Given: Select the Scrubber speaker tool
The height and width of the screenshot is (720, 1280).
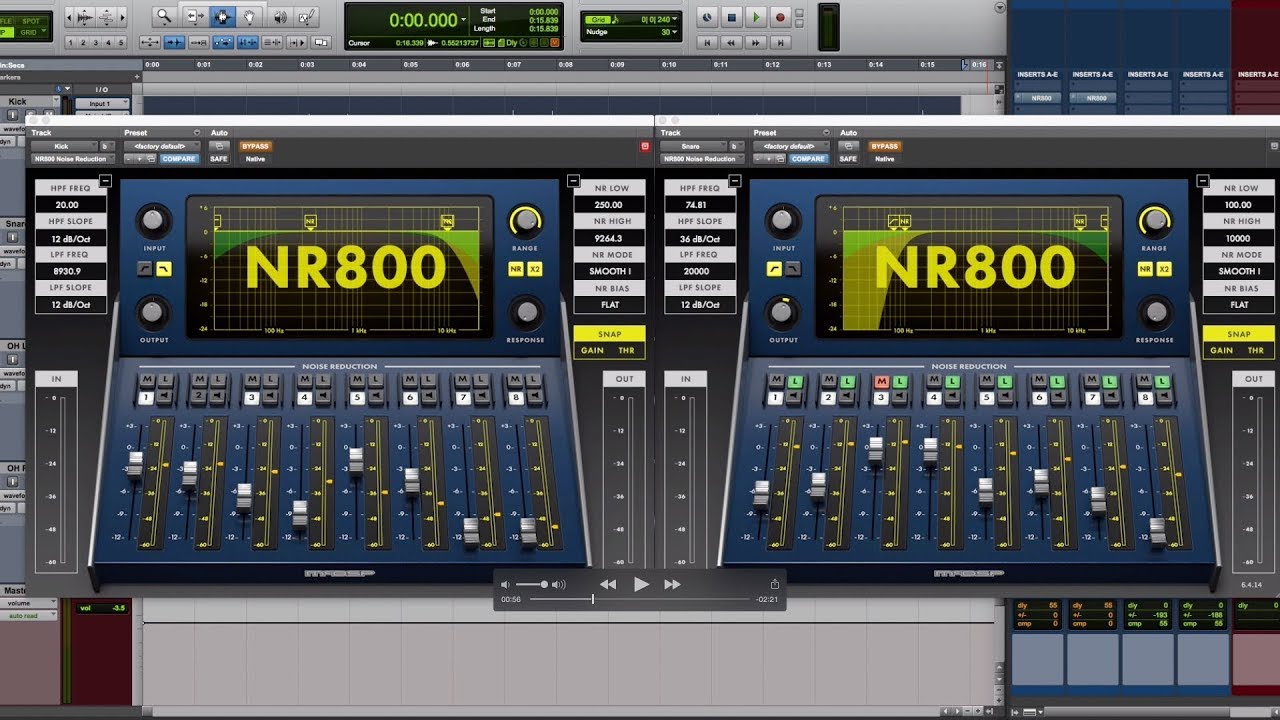Looking at the screenshot, I should (x=280, y=16).
